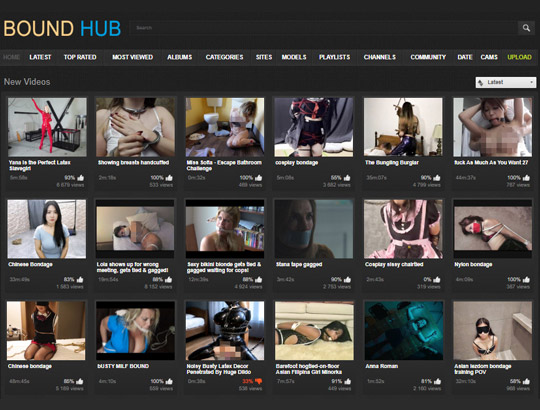The height and width of the screenshot is (410, 540).
Task: Open the SITES menu item
Action: pos(264,57)
